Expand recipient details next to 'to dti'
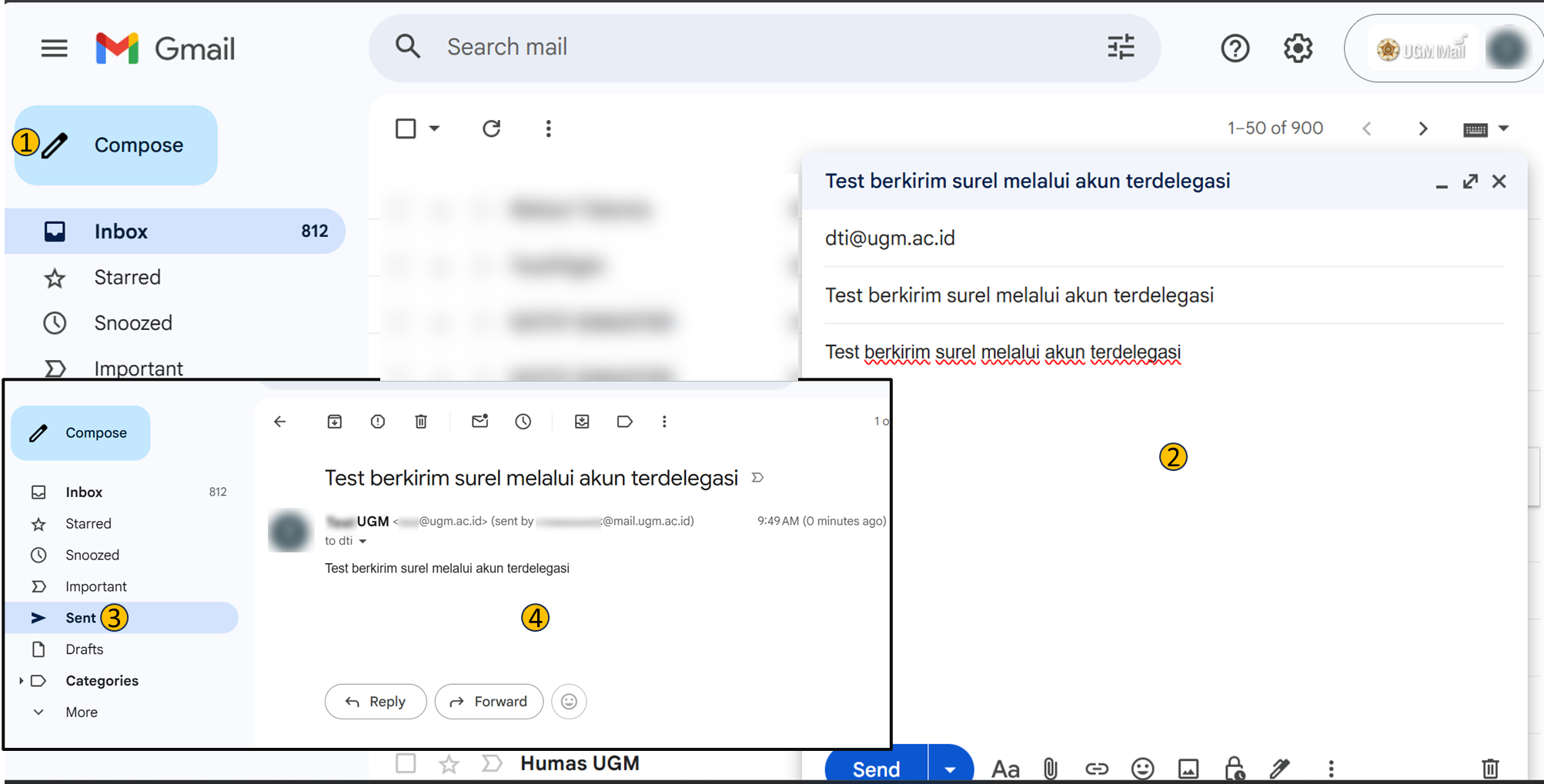This screenshot has height=784, width=1544. pos(363,542)
